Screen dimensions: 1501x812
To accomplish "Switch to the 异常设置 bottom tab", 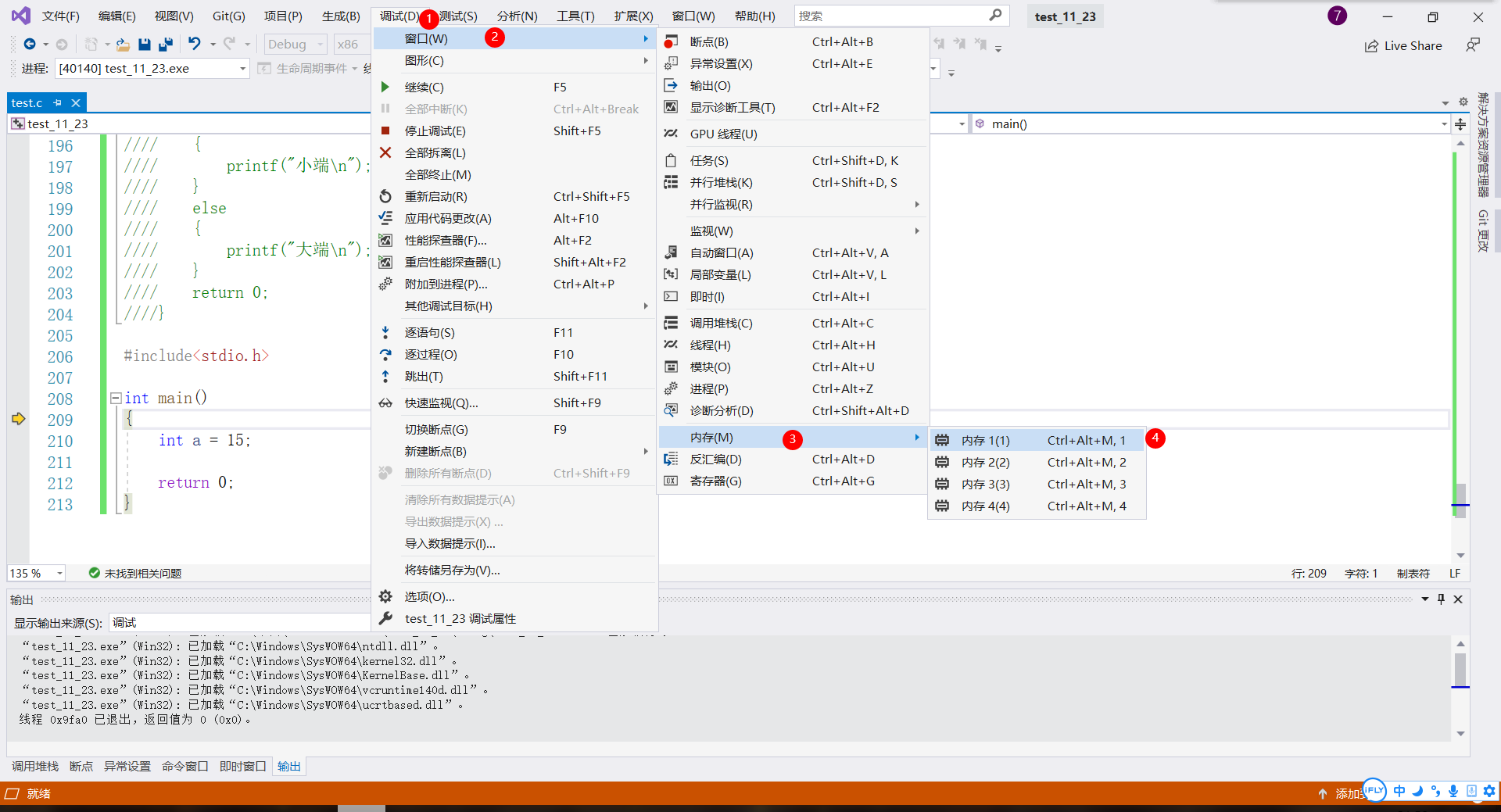I will 127,766.
